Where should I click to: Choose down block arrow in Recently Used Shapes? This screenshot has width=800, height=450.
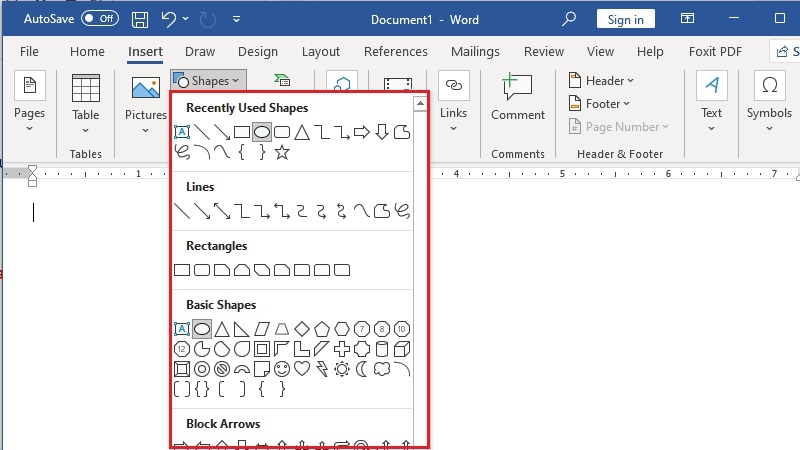(382, 132)
